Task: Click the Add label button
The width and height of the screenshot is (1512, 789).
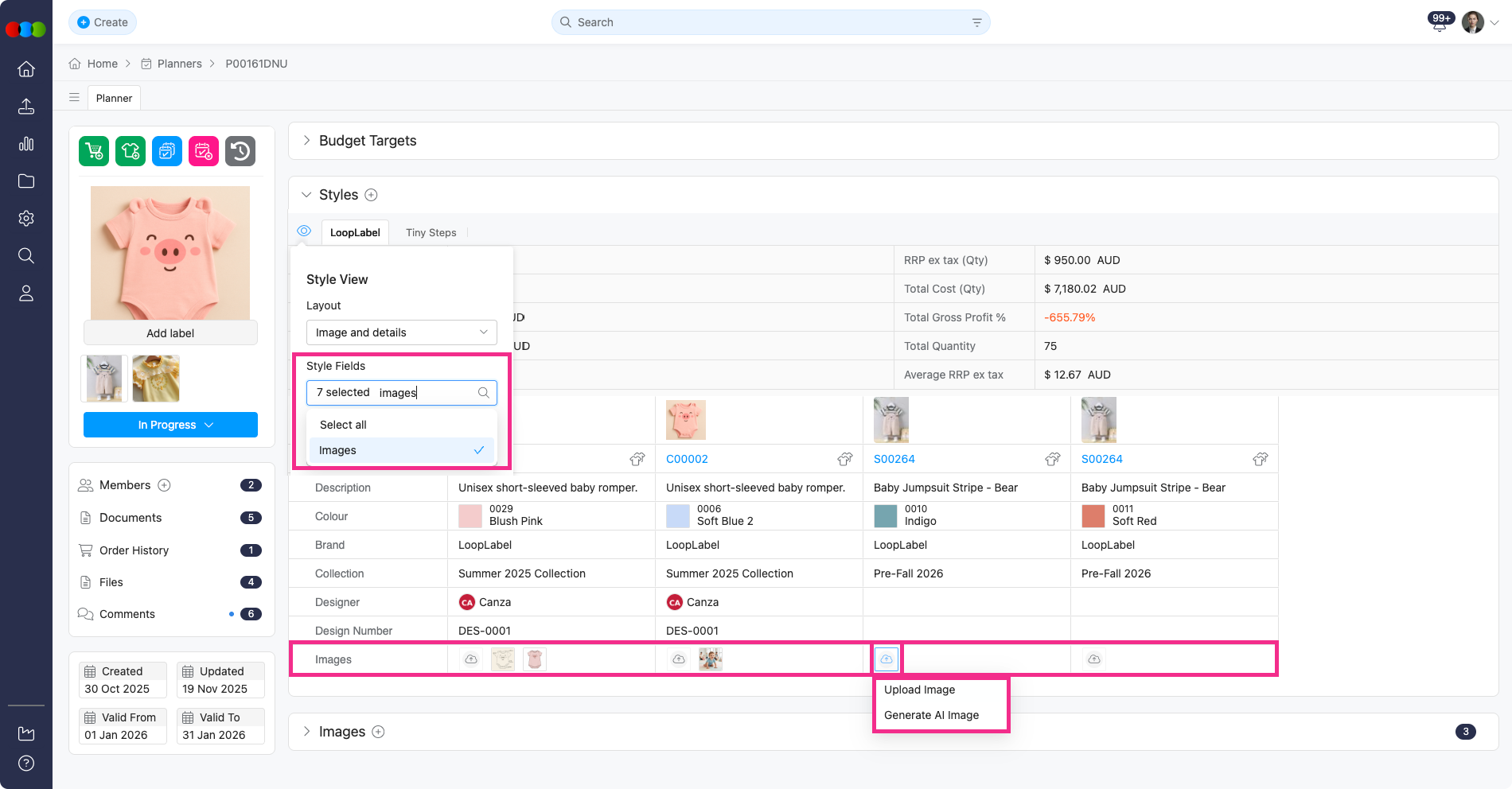Action: (x=170, y=333)
